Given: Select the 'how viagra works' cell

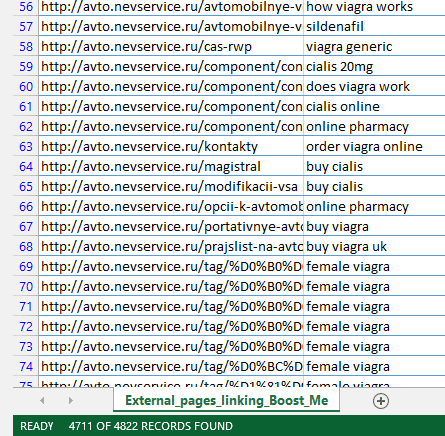Looking at the screenshot, I should pyautogui.click(x=374, y=7).
